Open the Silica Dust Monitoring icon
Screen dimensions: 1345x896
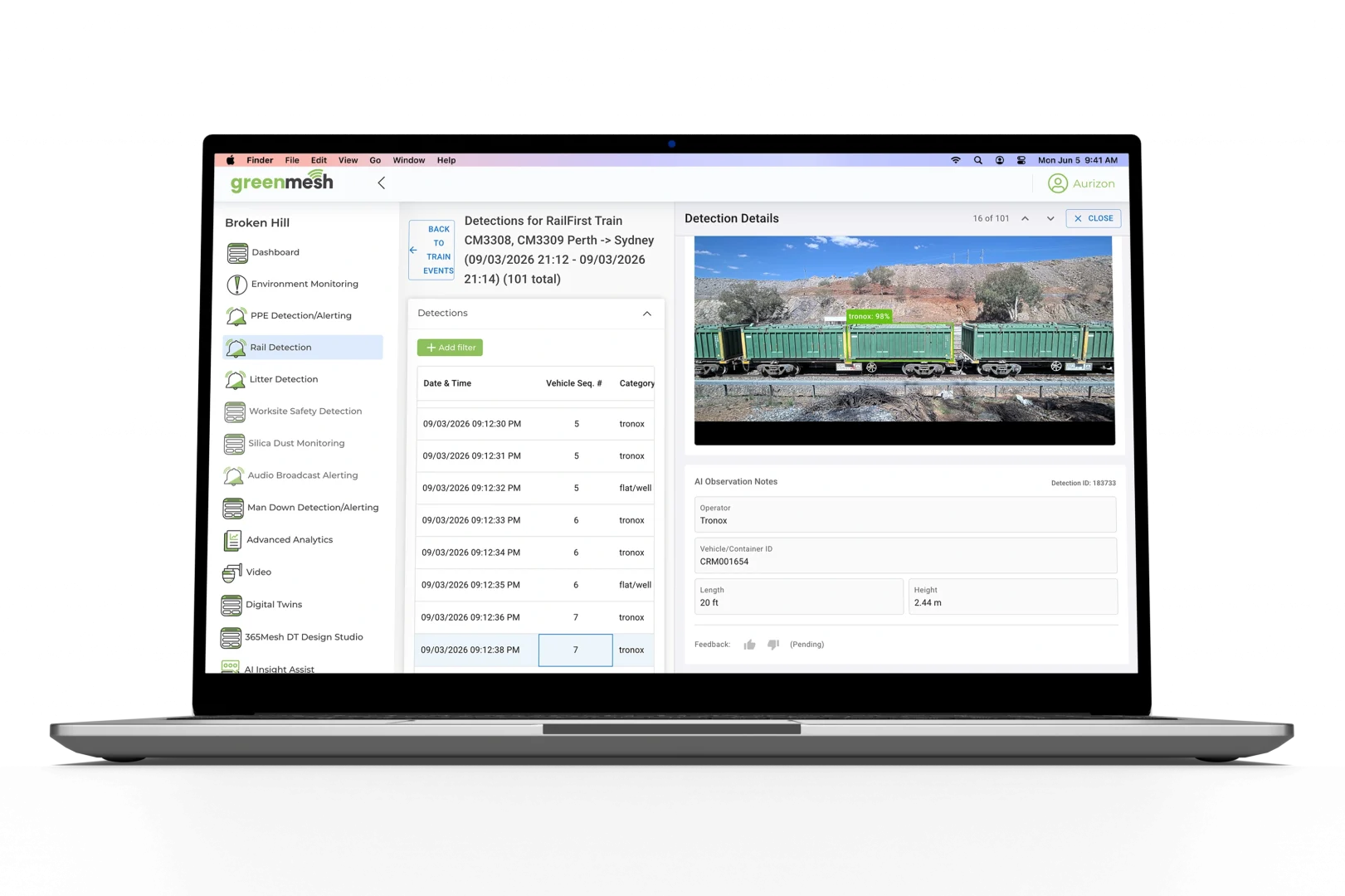[x=235, y=444]
